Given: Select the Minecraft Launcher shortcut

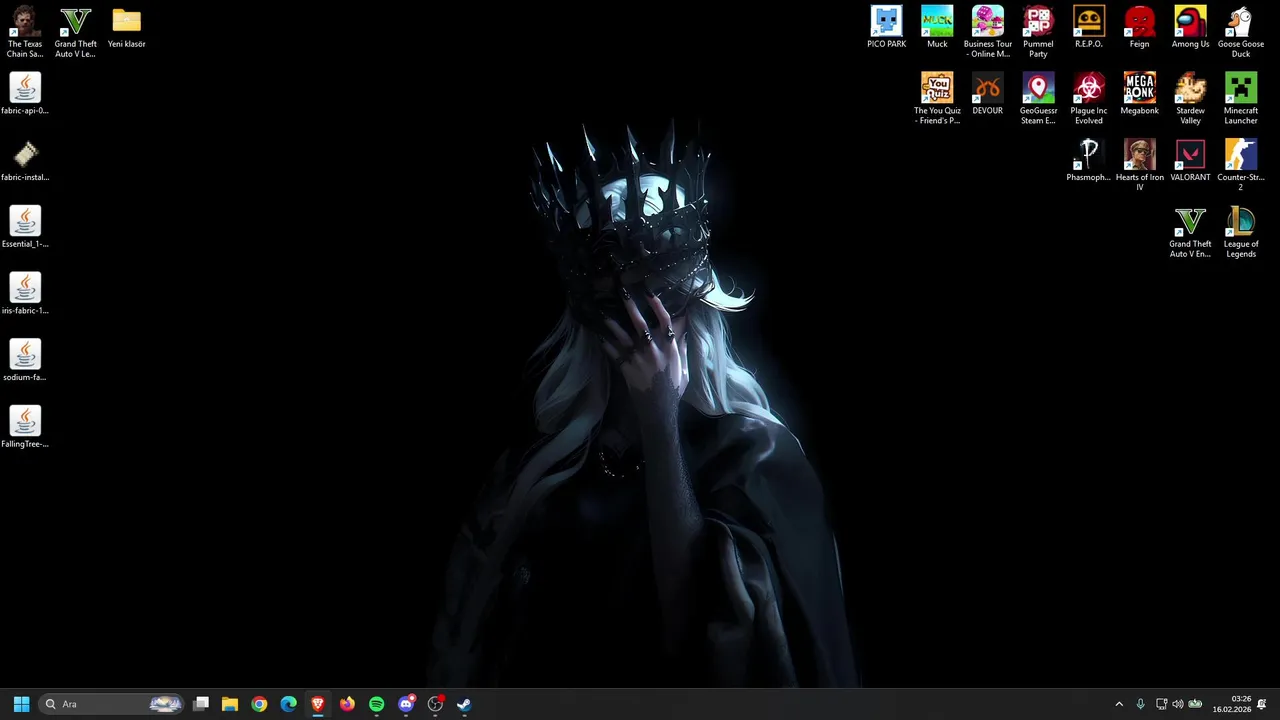Looking at the screenshot, I should coord(1241,99).
